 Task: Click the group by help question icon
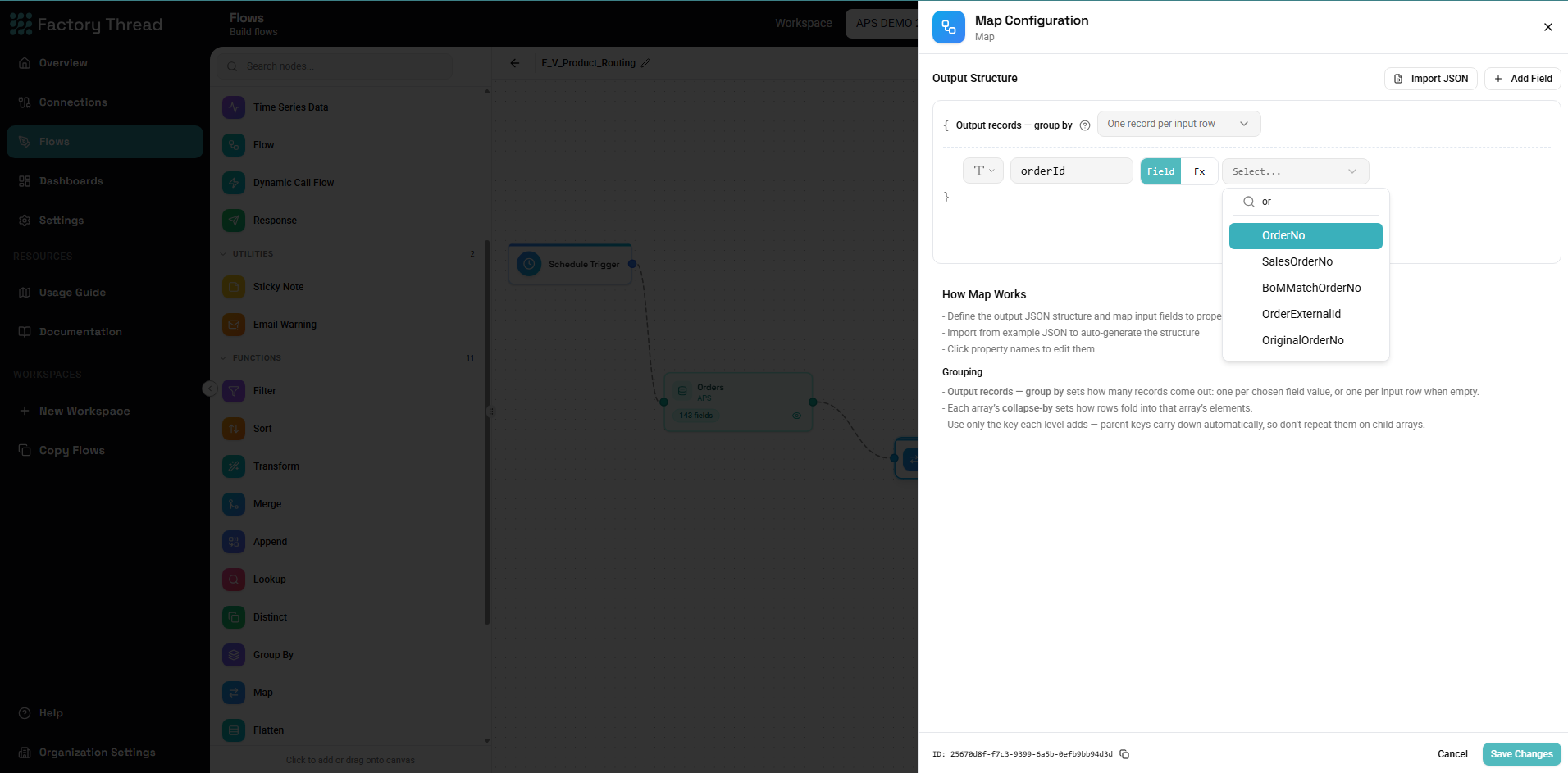tap(1085, 125)
